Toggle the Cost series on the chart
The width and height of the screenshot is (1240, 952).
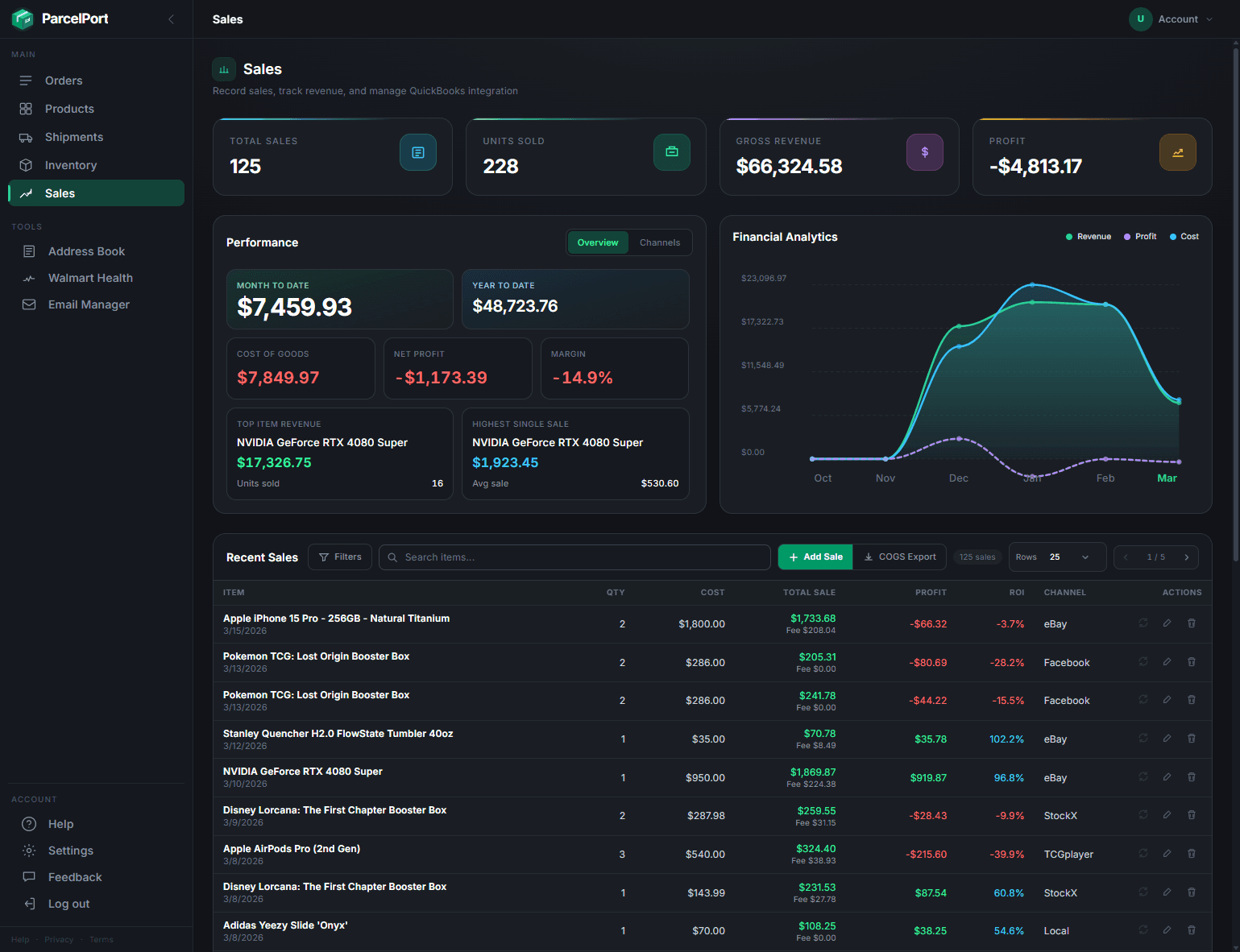(1184, 236)
